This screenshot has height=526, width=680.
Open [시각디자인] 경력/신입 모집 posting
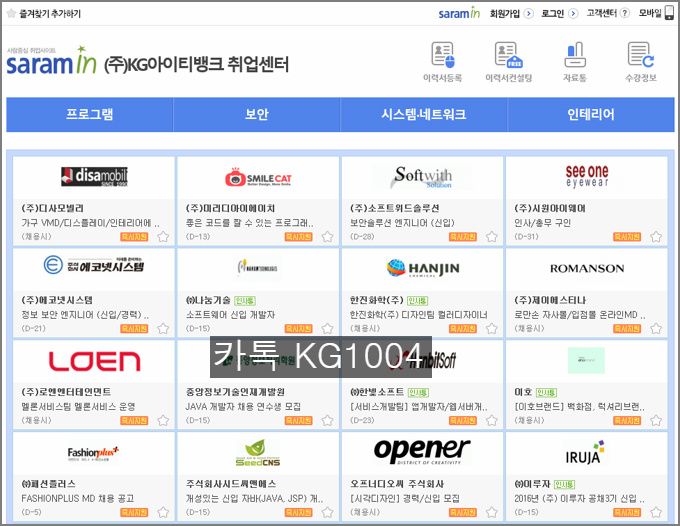(405, 499)
